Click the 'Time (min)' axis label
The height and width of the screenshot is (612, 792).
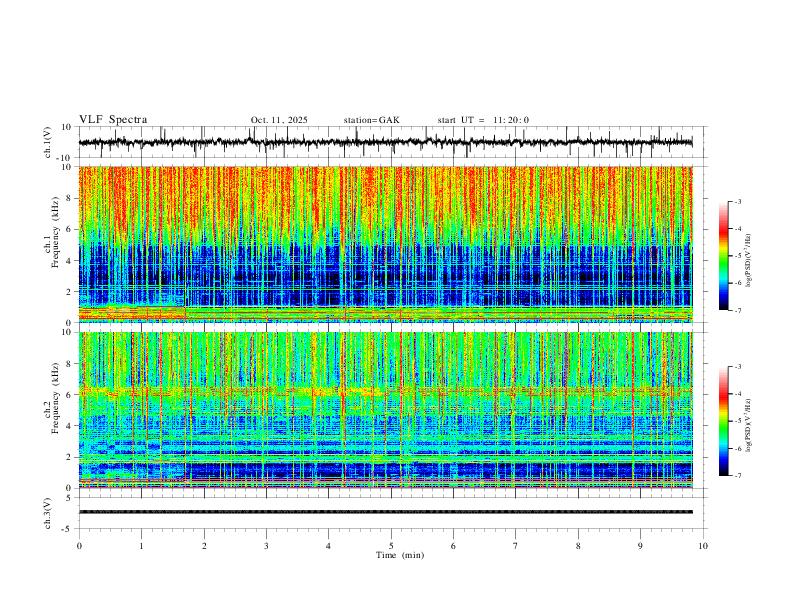(400, 555)
